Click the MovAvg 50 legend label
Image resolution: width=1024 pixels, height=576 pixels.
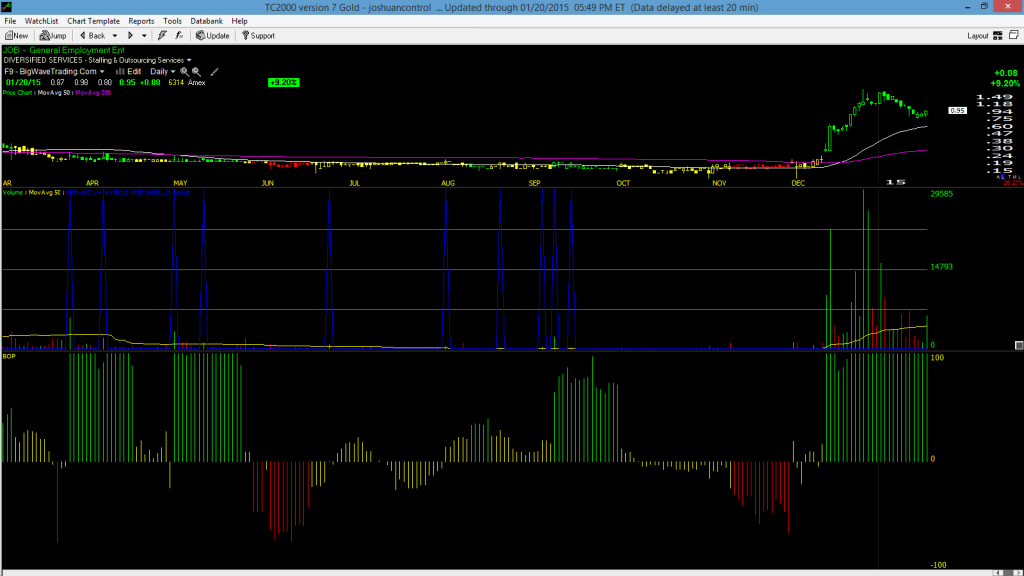coord(54,93)
